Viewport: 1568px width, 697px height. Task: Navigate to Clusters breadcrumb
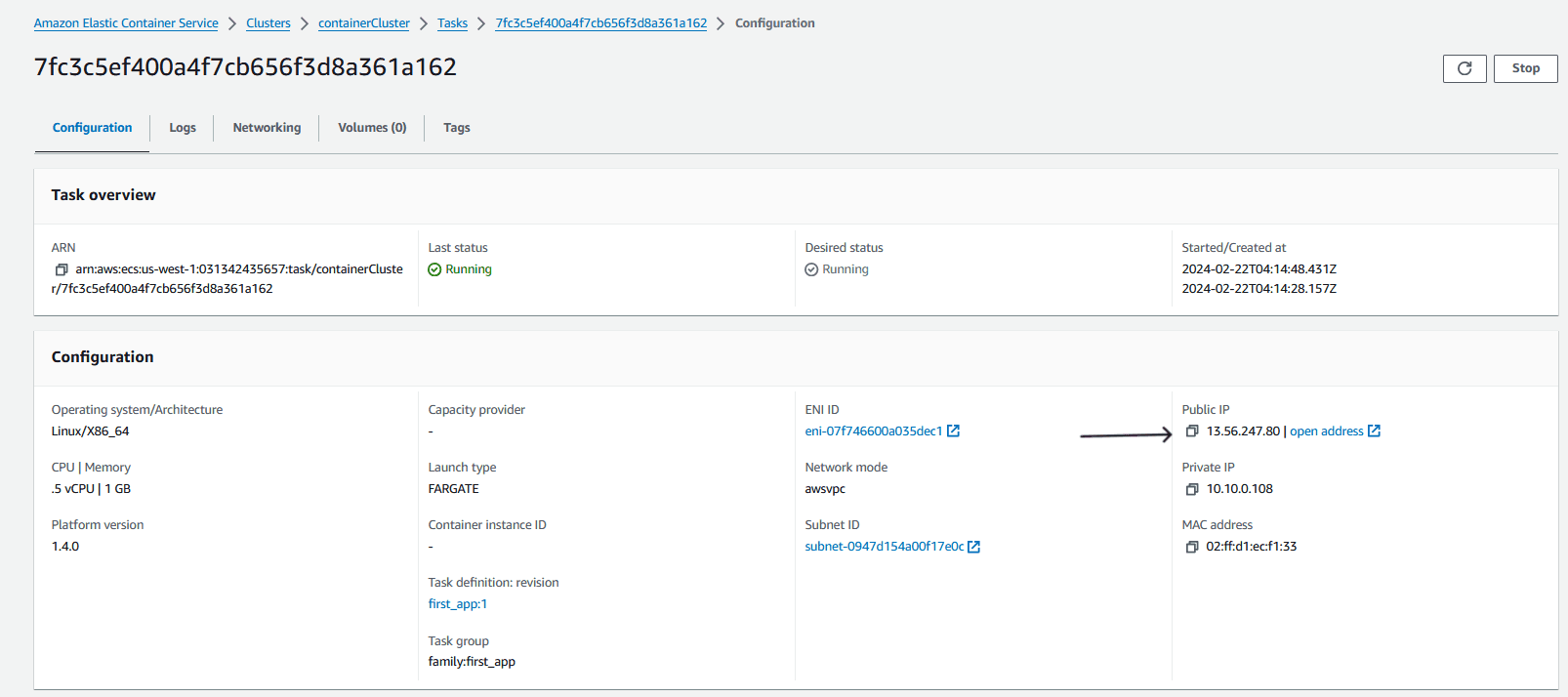268,23
